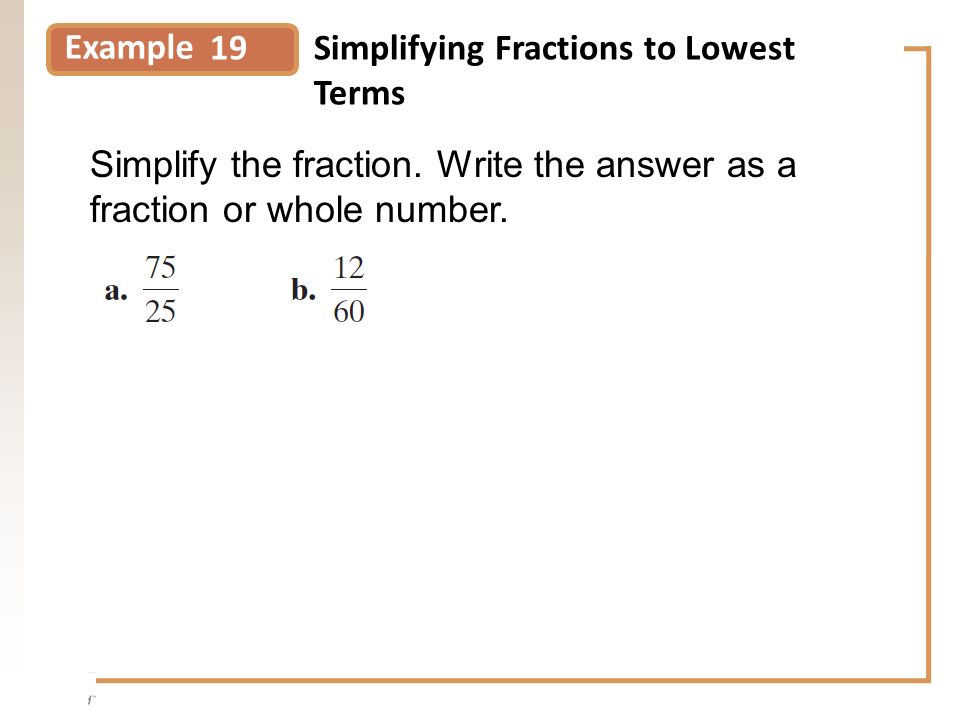Screen dimensions: 960x720
Task: Click denominator 25 of fraction a
Action: [160, 312]
